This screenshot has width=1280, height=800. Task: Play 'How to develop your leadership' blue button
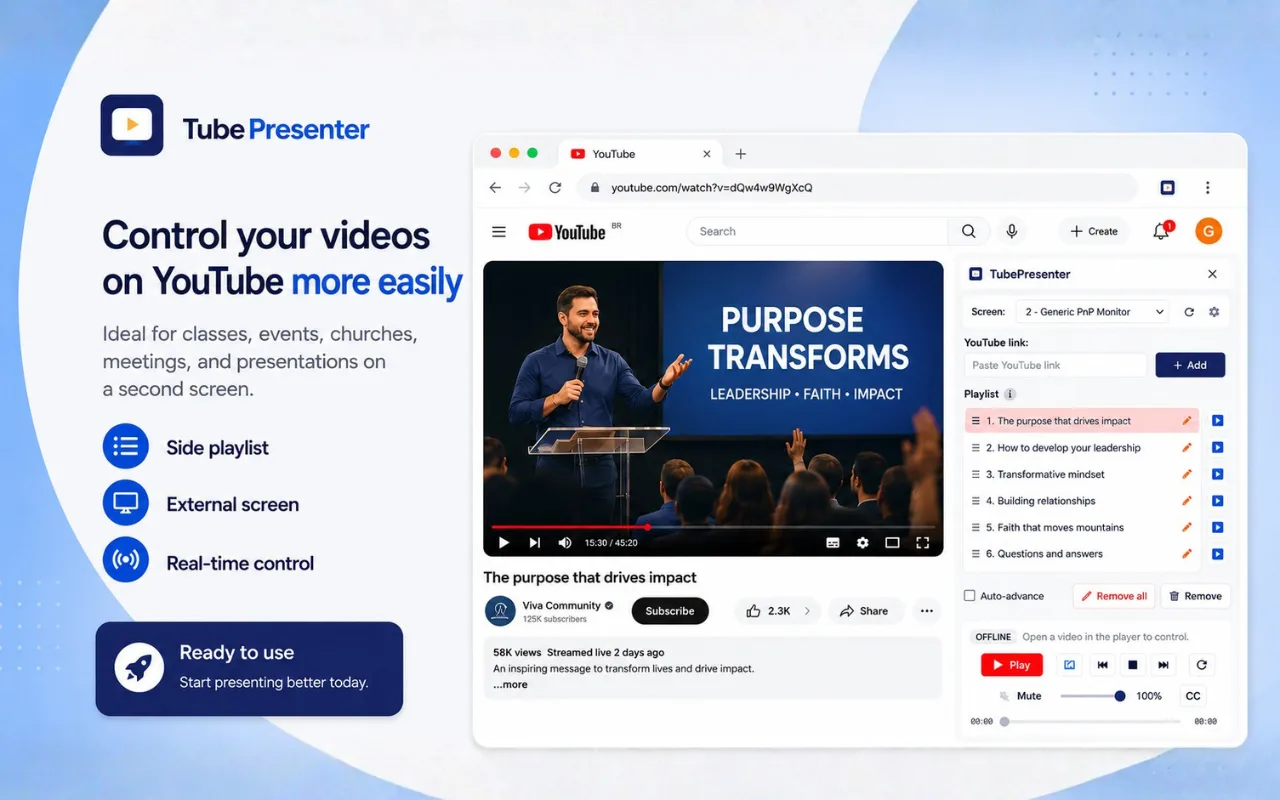pos(1217,448)
